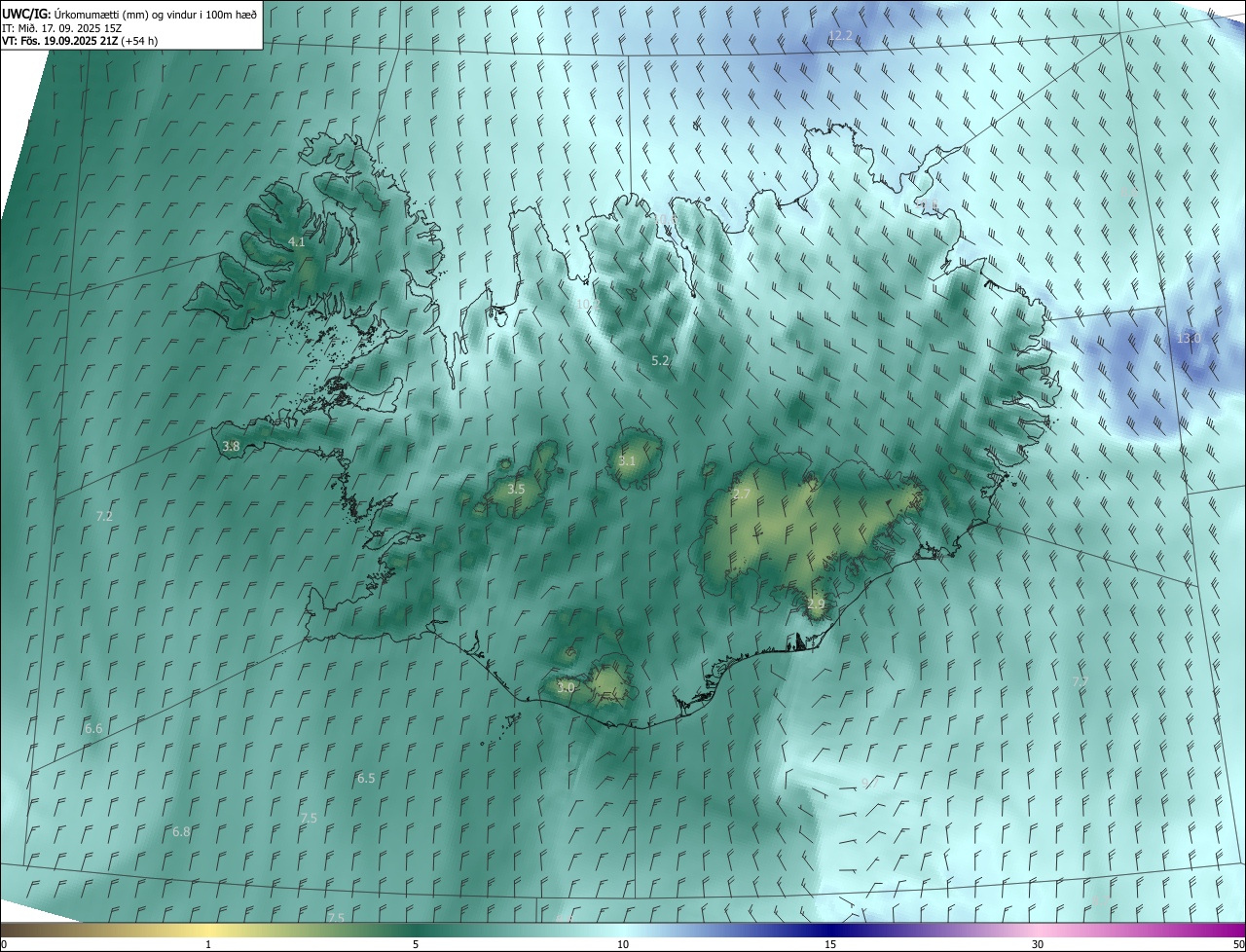1246x952 pixels.
Task: Click the 7.2 value label
Action: coord(104,516)
